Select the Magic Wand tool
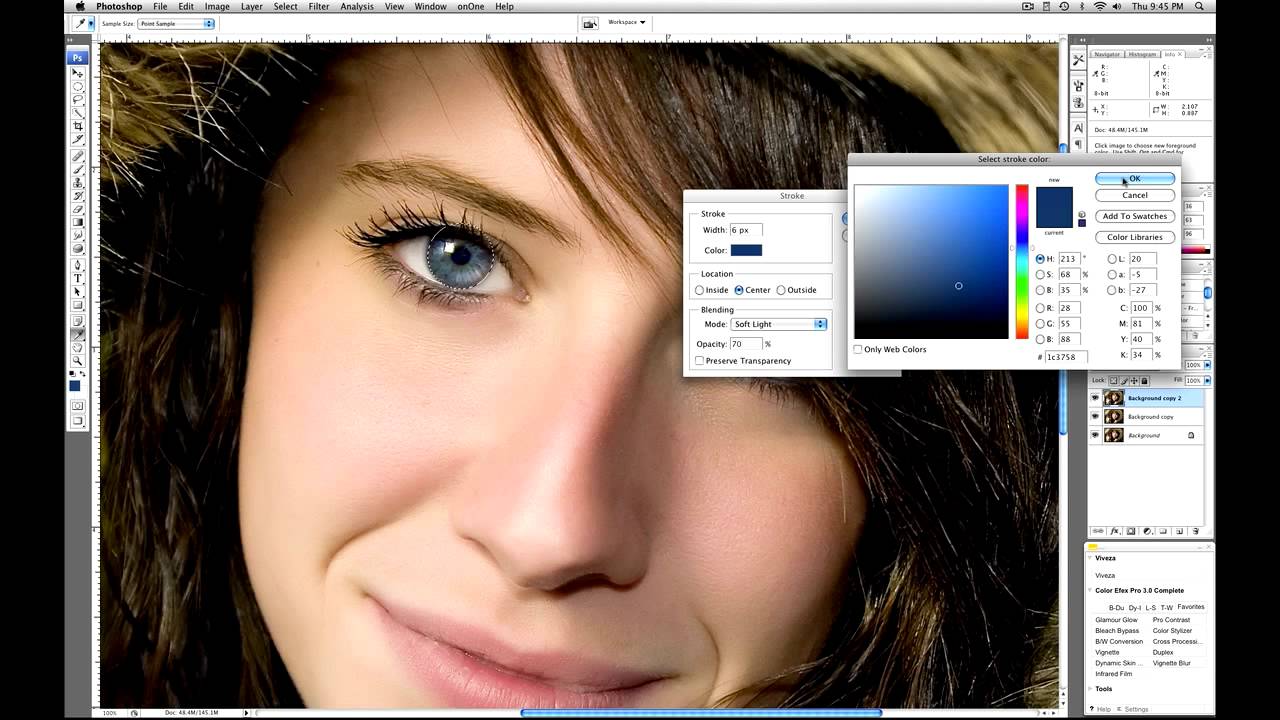 pos(80,111)
